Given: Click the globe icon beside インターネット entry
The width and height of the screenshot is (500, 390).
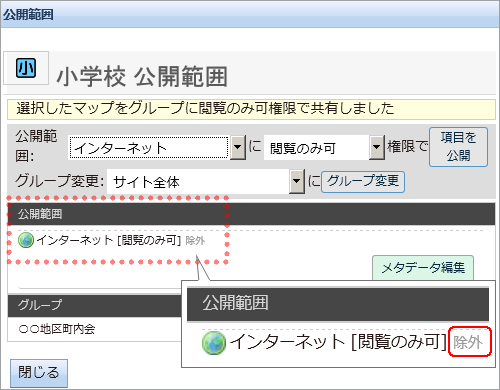Looking at the screenshot, I should point(26,240).
